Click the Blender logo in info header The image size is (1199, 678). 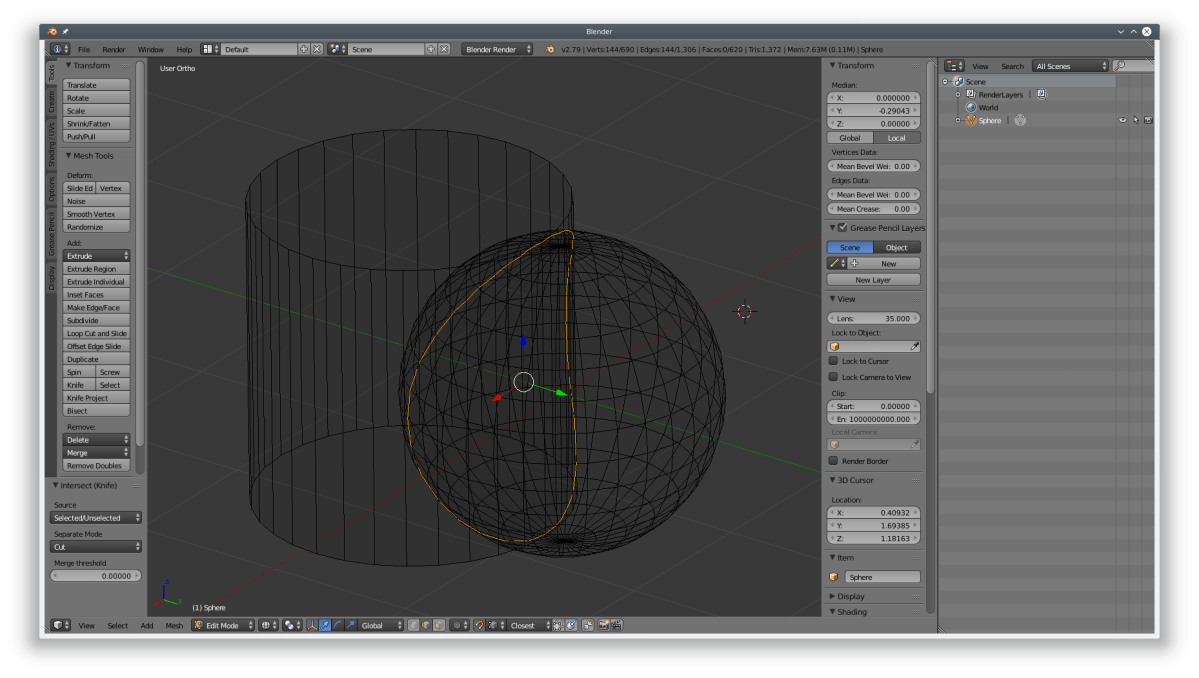click(x=550, y=49)
